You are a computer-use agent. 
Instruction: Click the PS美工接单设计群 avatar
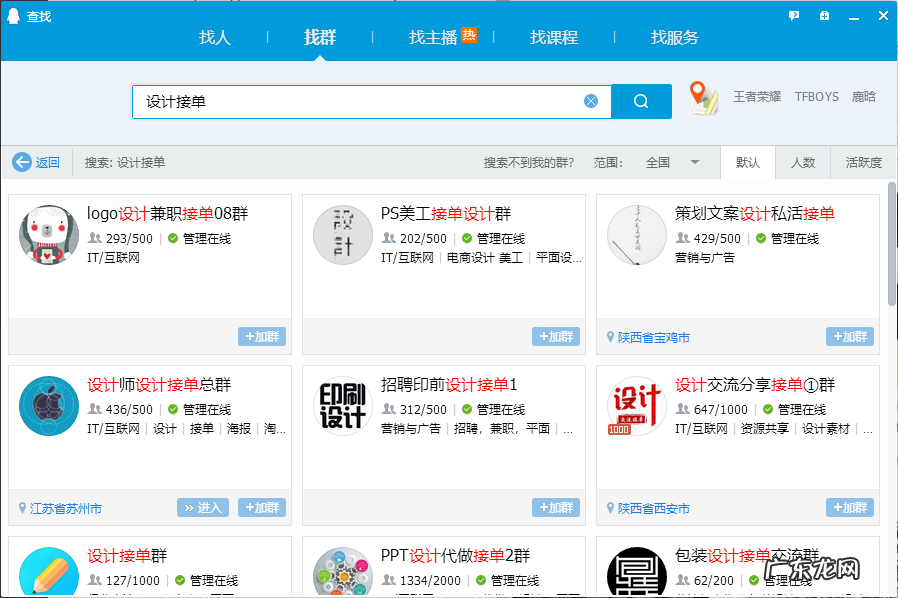click(x=342, y=236)
